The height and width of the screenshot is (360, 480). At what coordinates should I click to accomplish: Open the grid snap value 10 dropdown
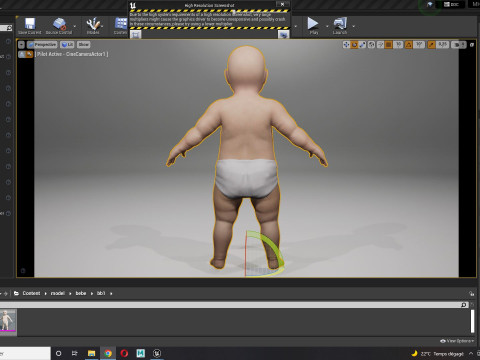click(x=398, y=44)
